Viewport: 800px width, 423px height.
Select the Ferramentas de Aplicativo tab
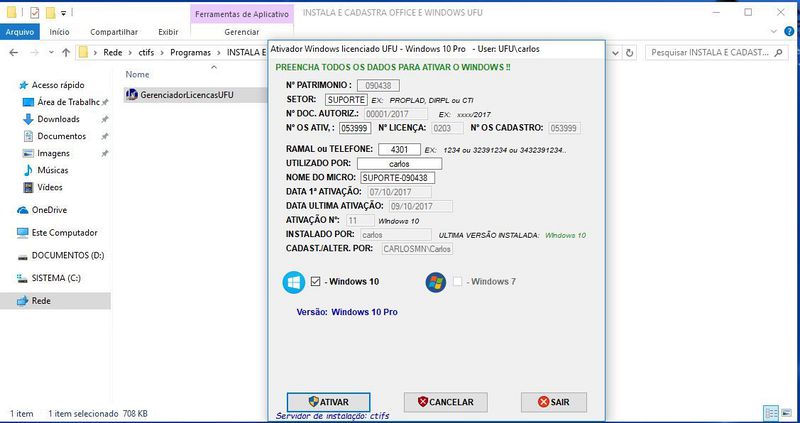click(x=242, y=14)
